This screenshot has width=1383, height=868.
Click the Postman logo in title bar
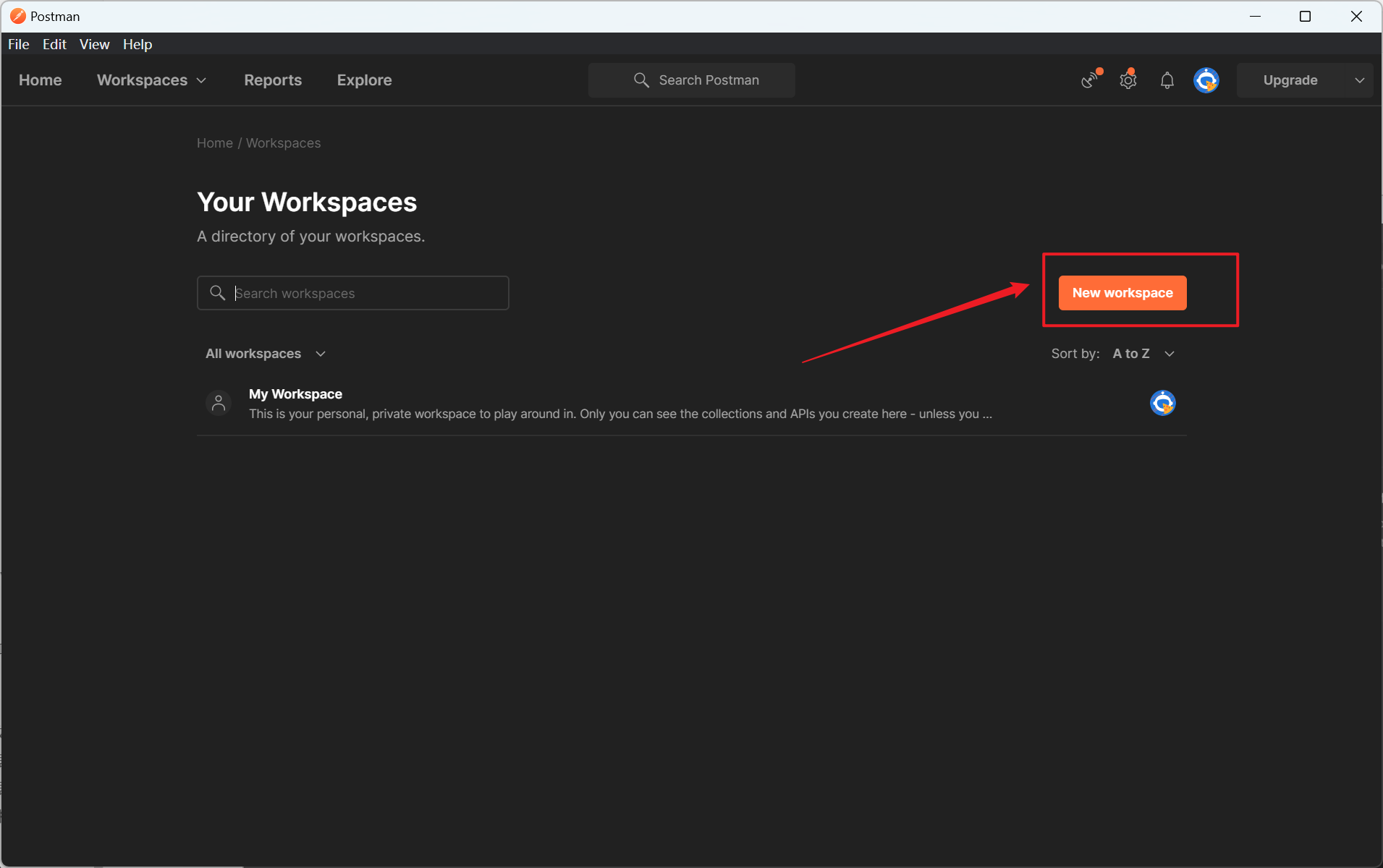17,16
